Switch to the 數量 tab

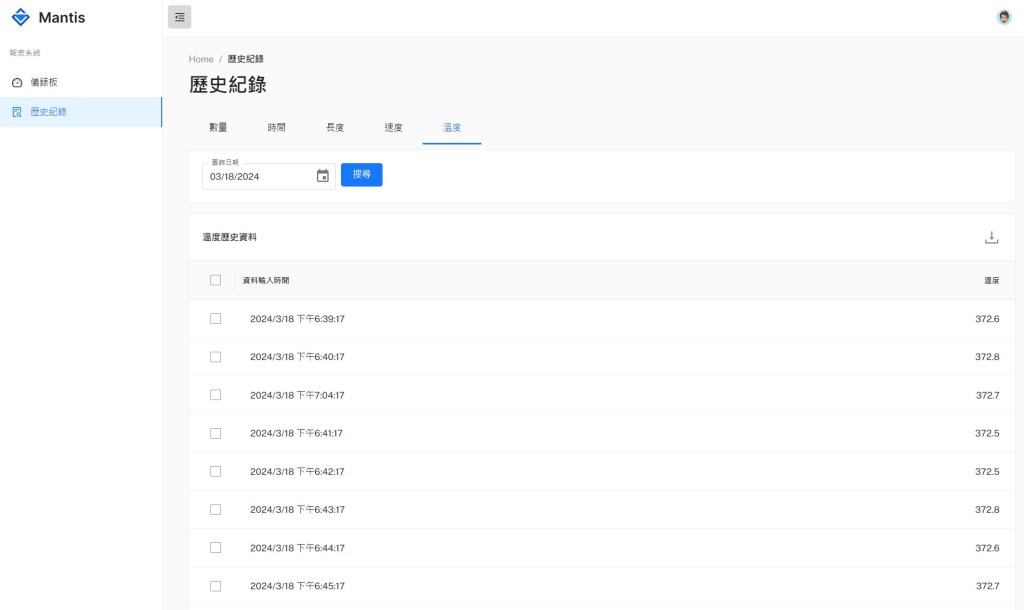click(x=218, y=128)
